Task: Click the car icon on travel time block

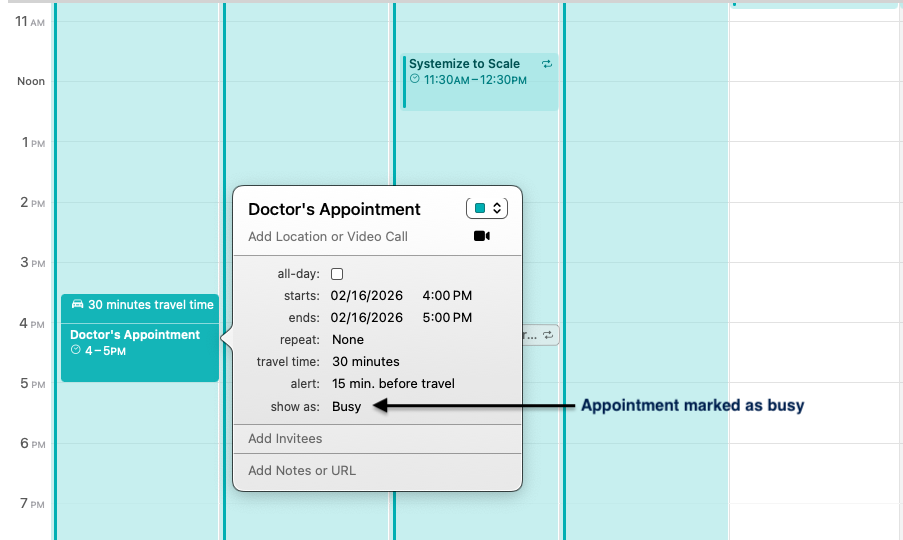Action: pos(77,305)
